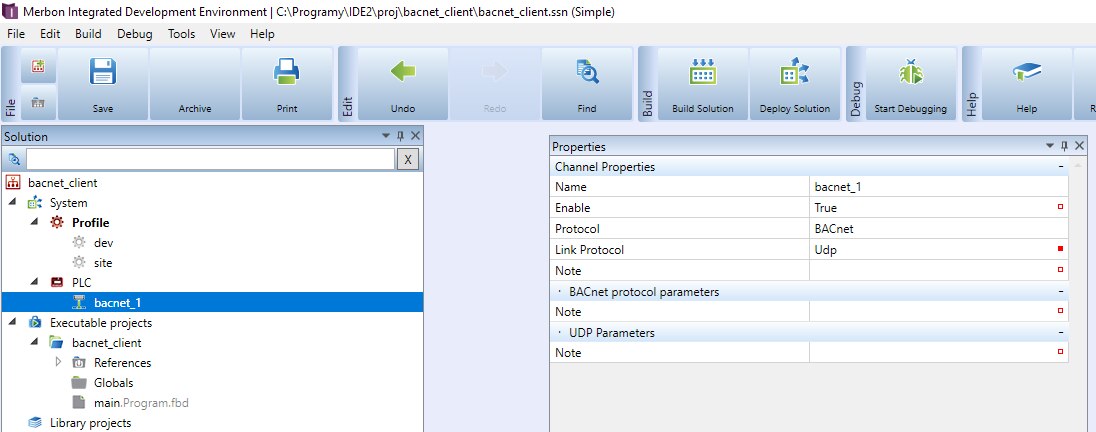Open Help with the book icon
The image size is (1096, 432).
[x=1026, y=73]
